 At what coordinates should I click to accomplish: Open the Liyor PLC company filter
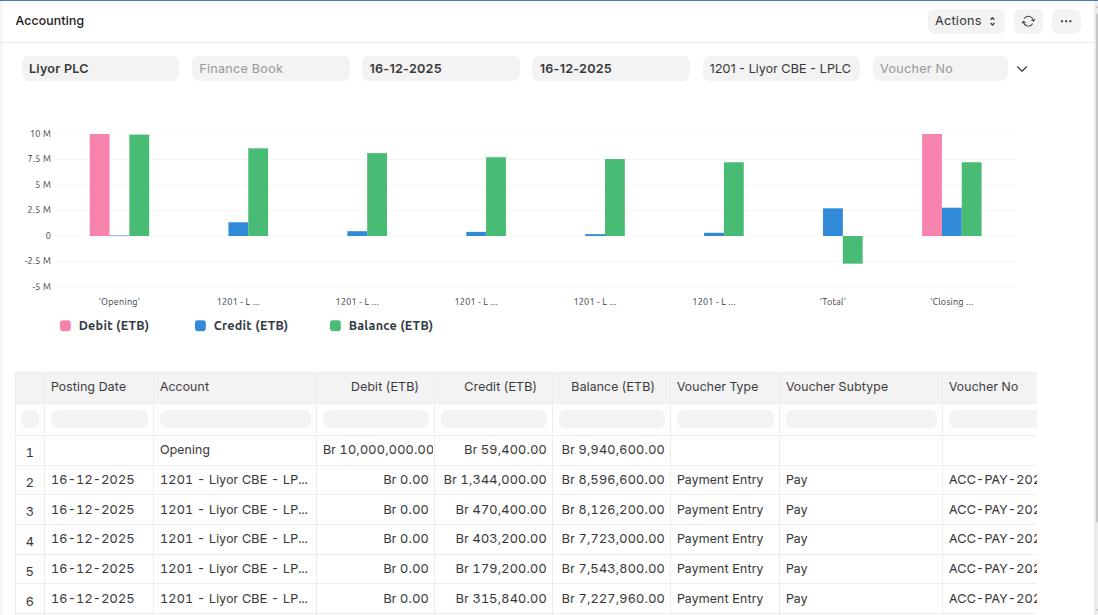pos(100,69)
